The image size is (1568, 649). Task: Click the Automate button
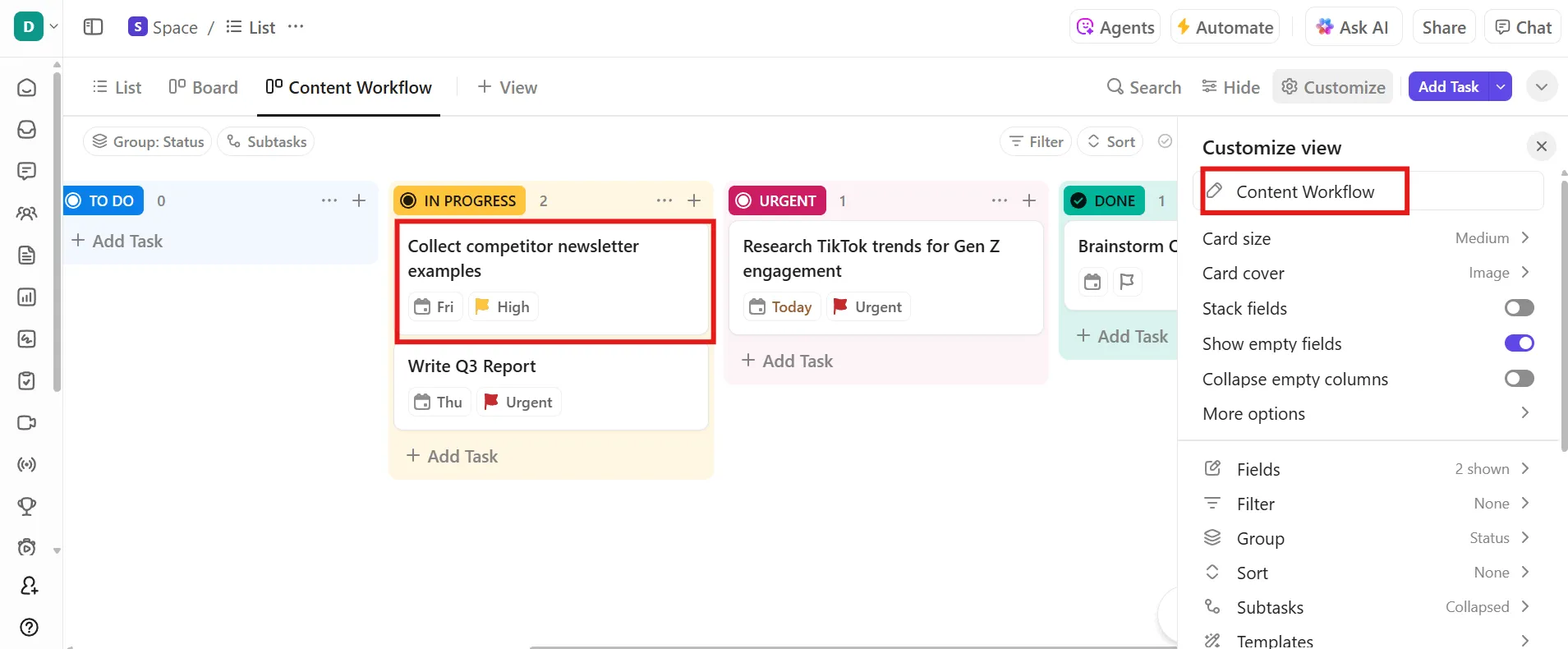point(1225,27)
